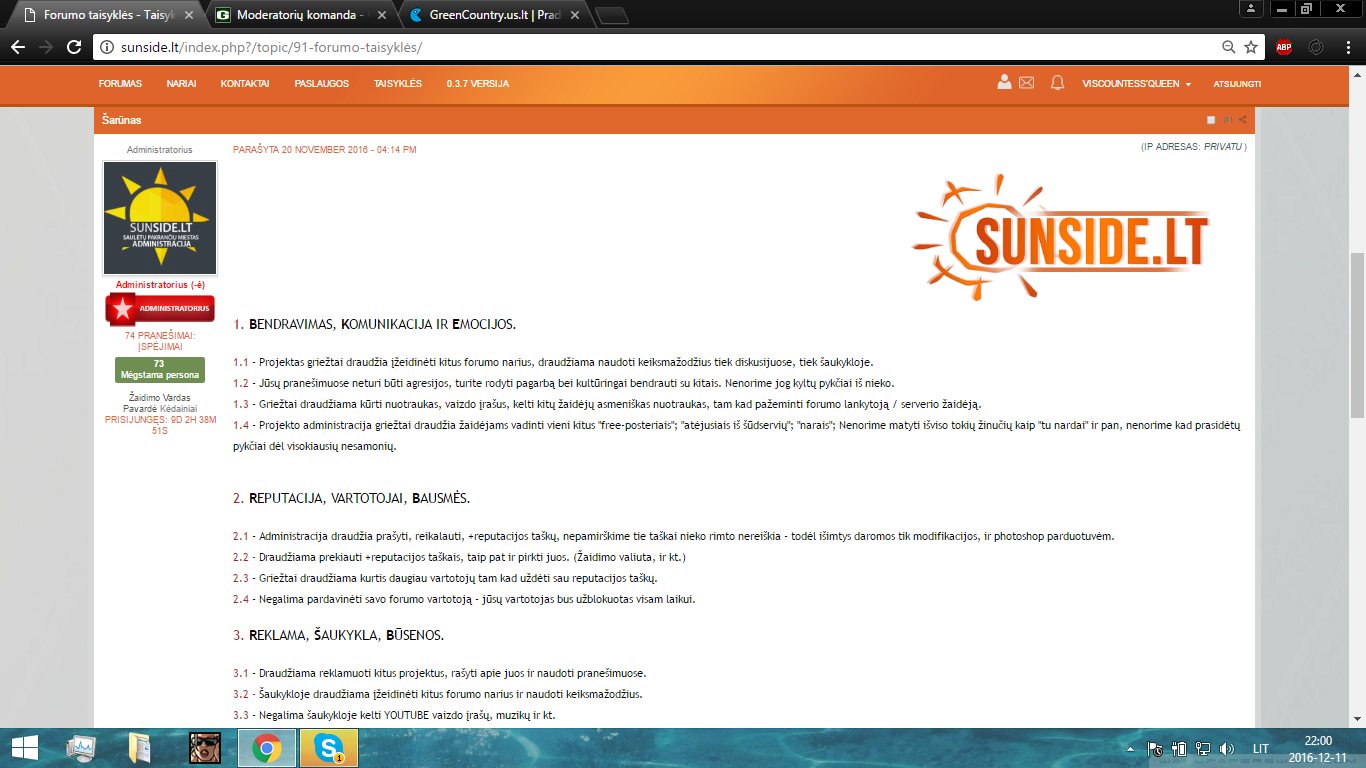1366x768 pixels.
Task: Click the circular arrows extension icon
Action: point(1316,47)
